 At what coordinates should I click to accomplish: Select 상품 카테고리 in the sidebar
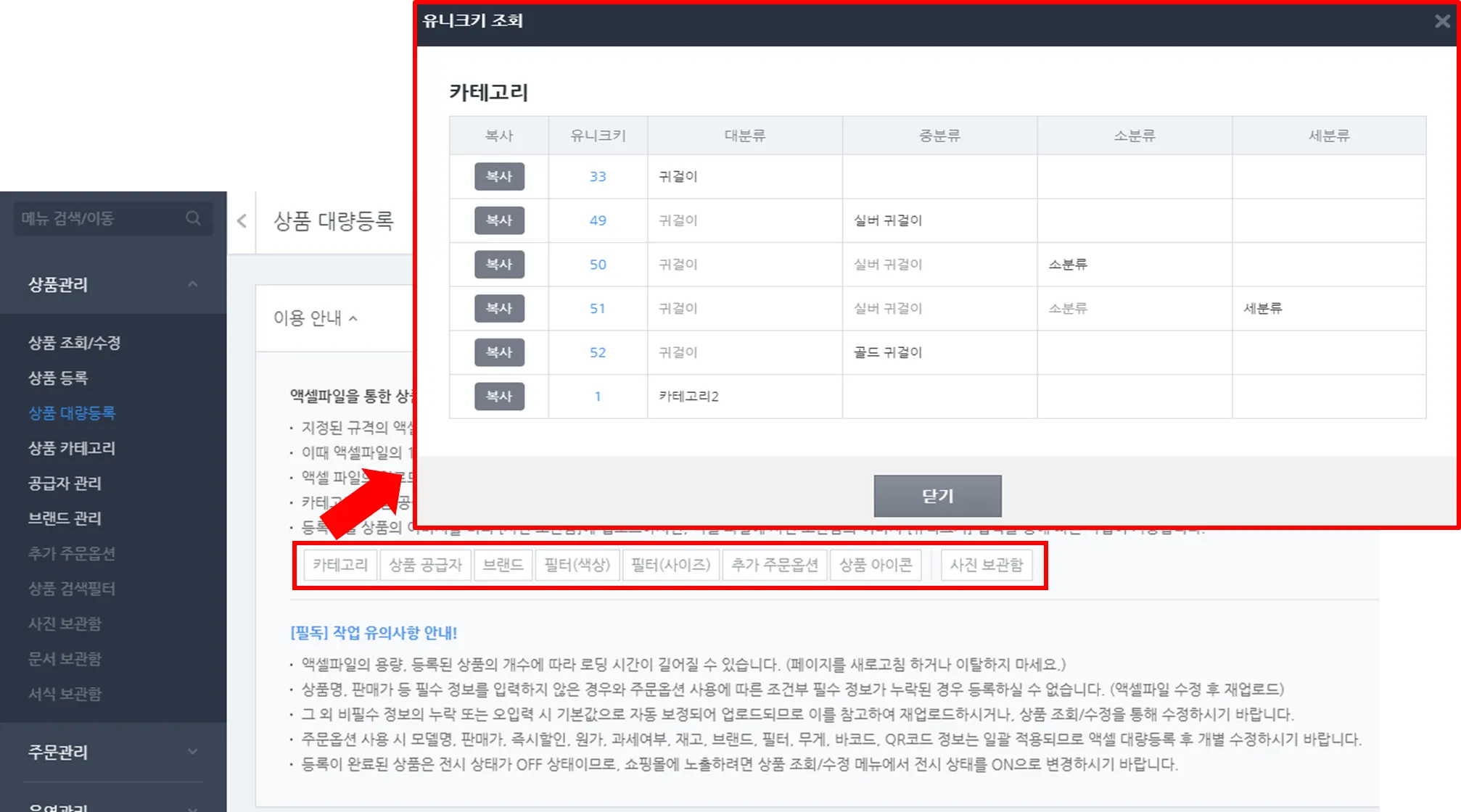point(71,448)
